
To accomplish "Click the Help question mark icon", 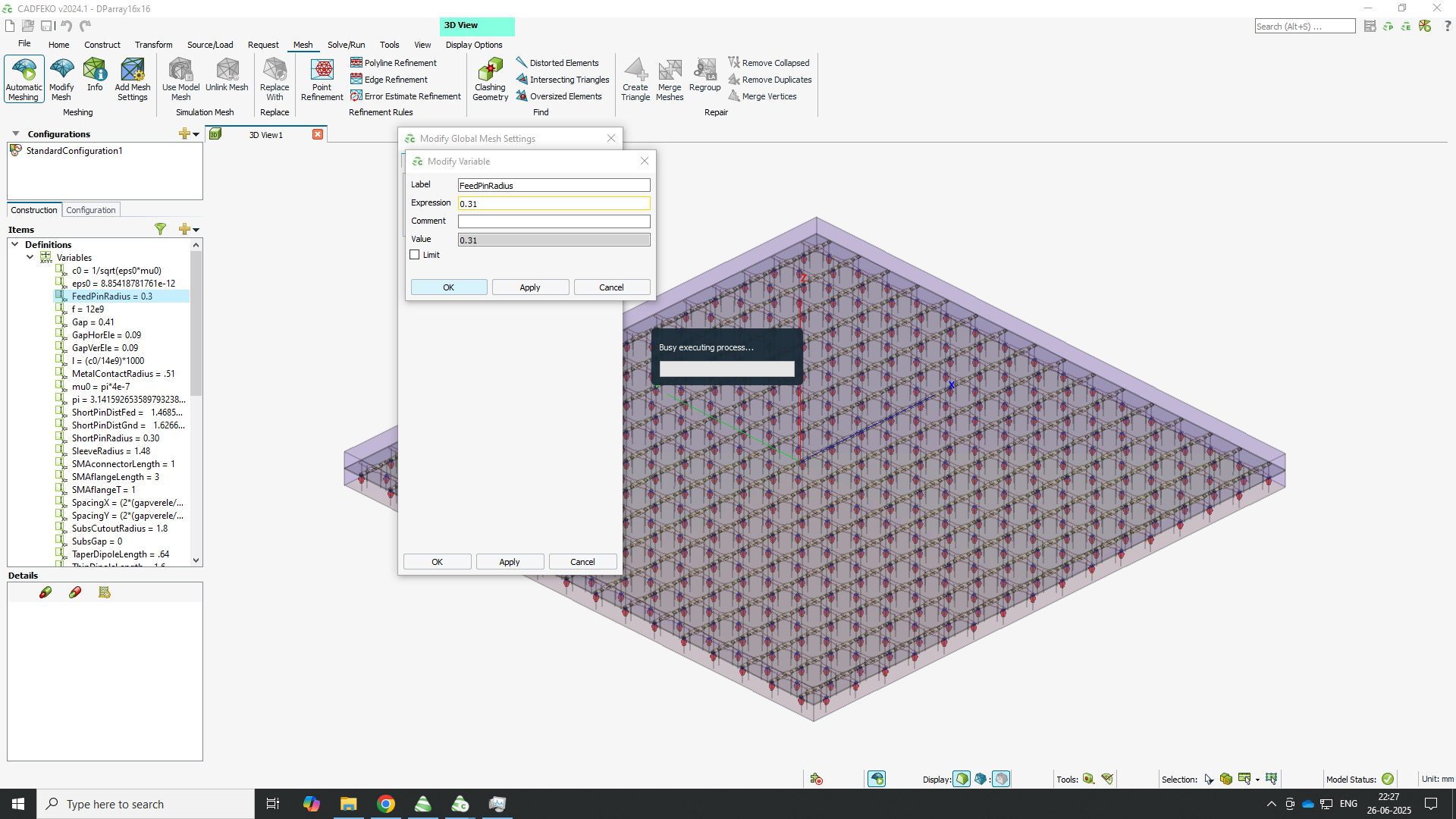I will [1447, 26].
